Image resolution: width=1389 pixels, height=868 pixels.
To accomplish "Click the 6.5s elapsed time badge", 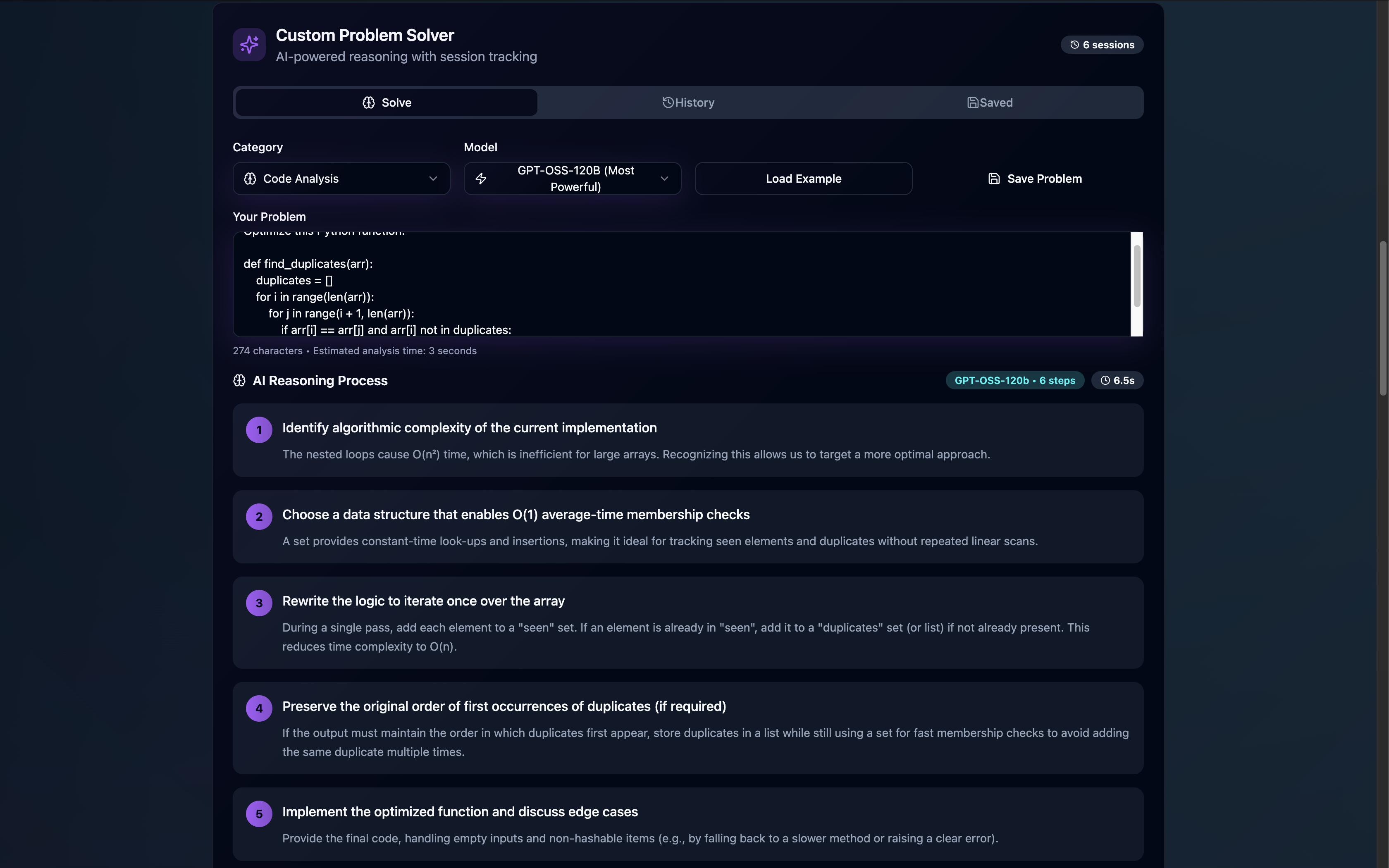I will 1117,381.
